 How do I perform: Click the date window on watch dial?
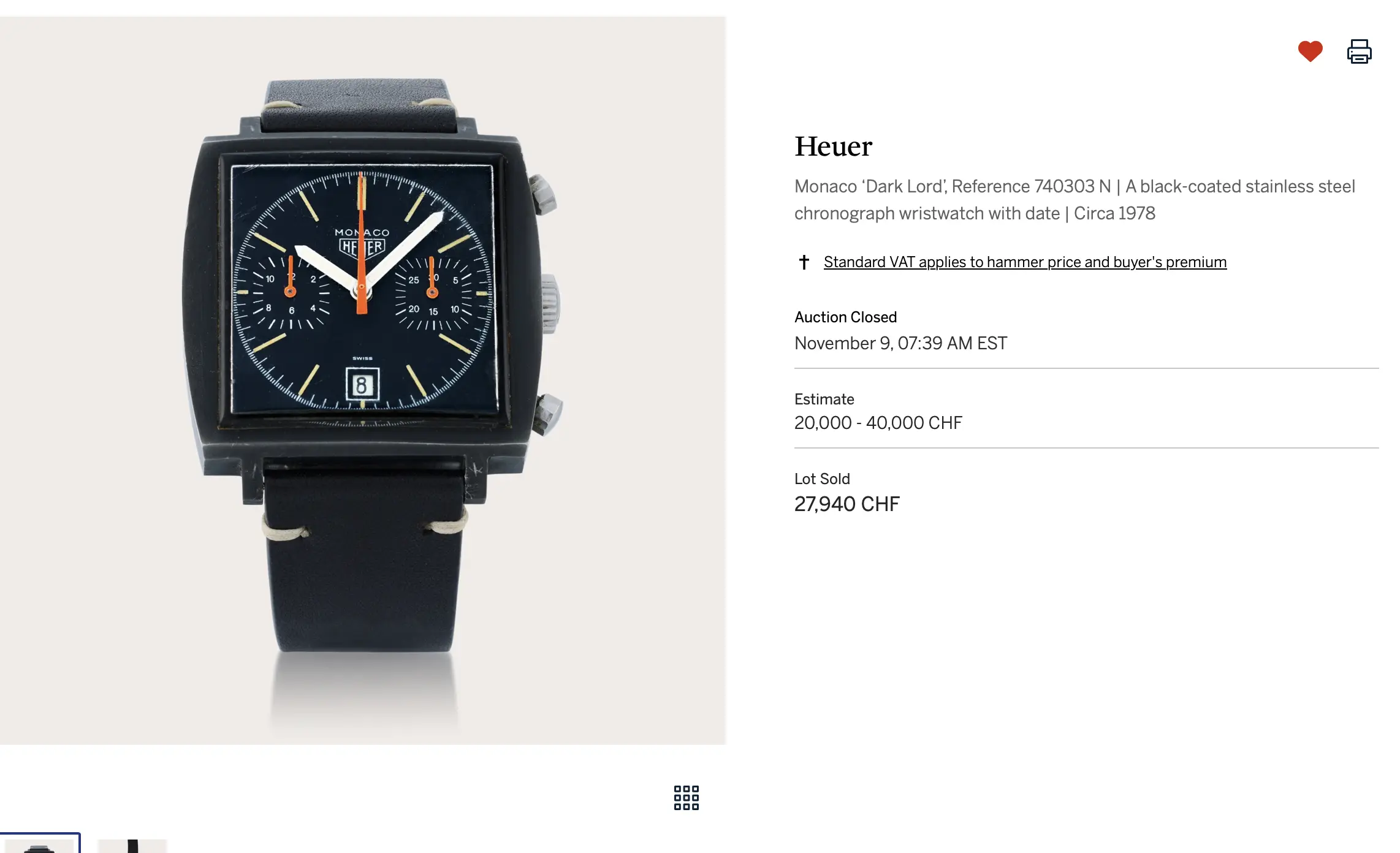pyautogui.click(x=362, y=384)
